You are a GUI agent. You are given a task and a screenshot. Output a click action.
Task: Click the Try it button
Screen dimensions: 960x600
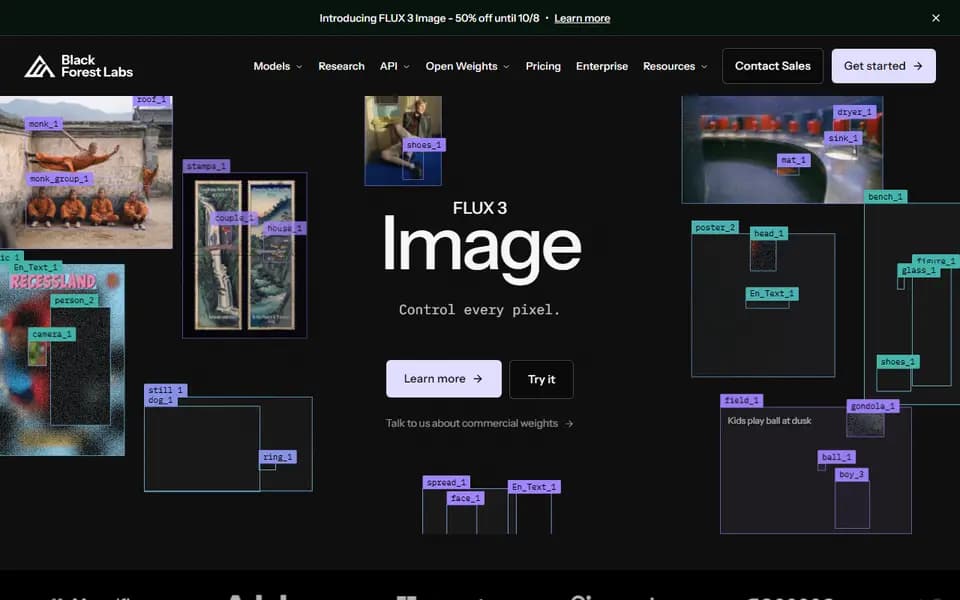tap(541, 379)
